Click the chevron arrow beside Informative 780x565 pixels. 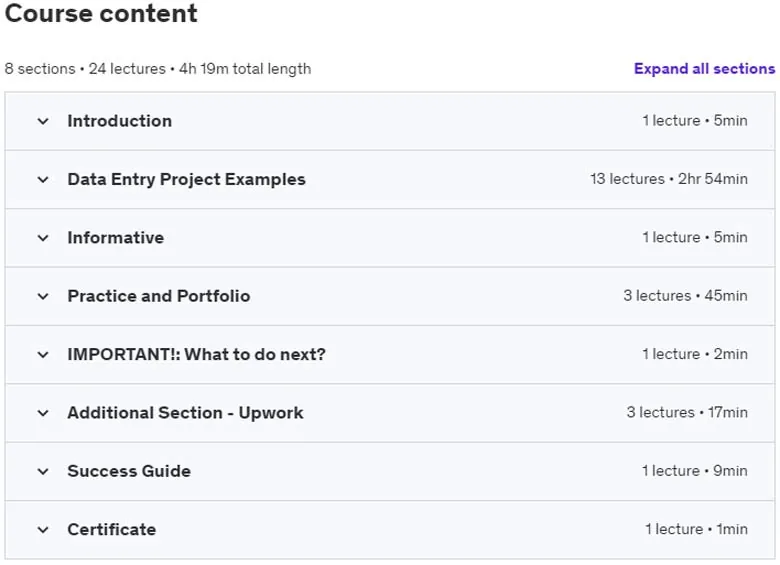tap(43, 238)
